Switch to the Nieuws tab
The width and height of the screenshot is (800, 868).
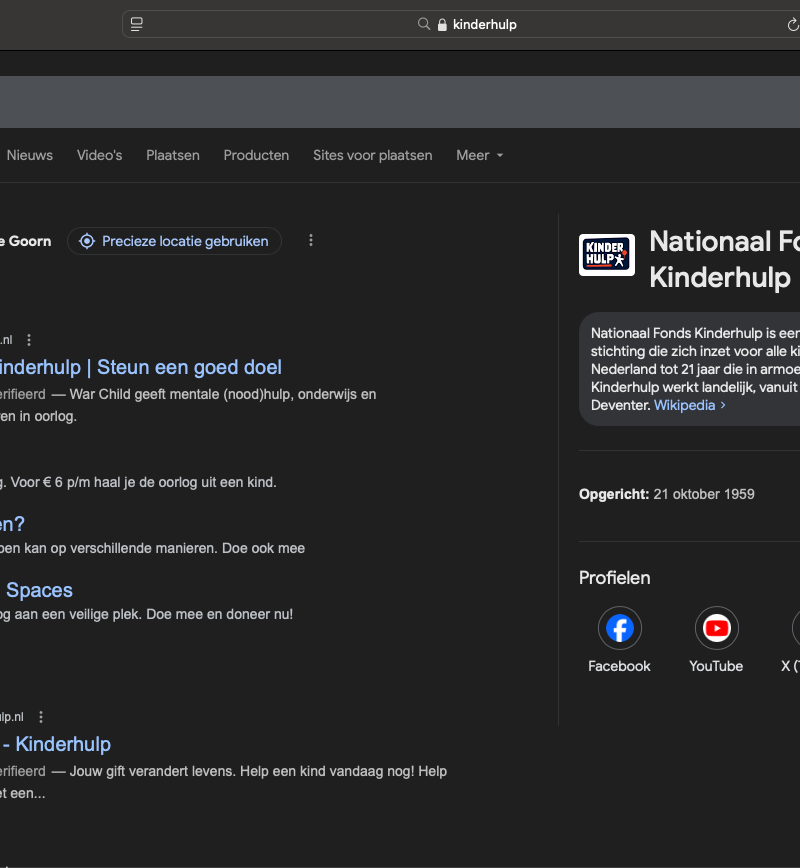coord(30,155)
